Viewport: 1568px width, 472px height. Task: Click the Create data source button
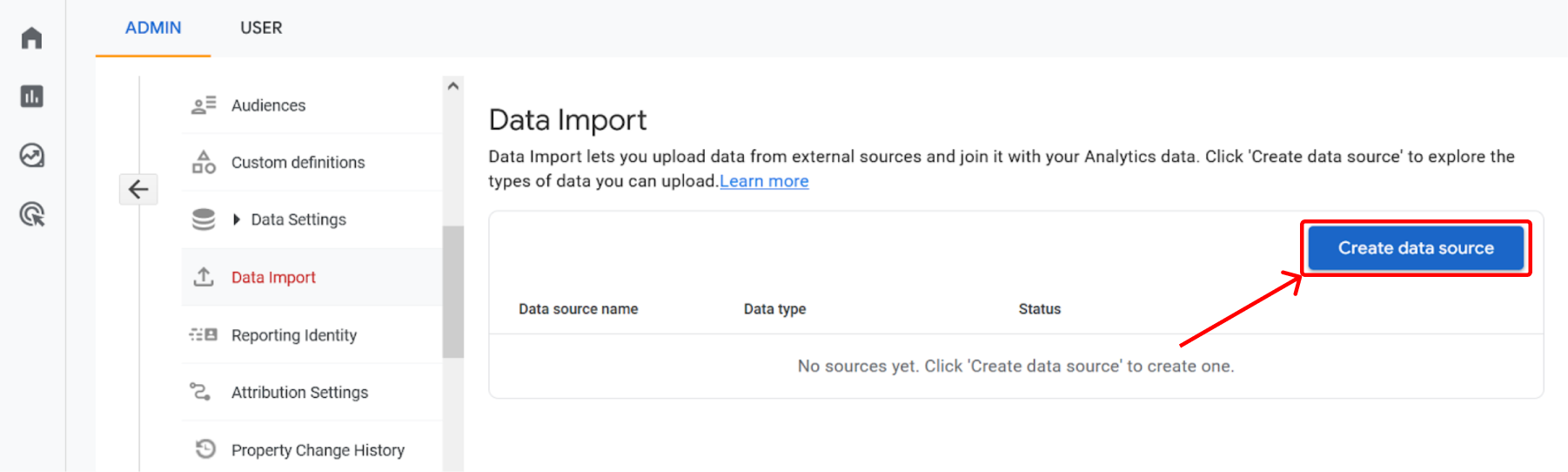coord(1416,248)
